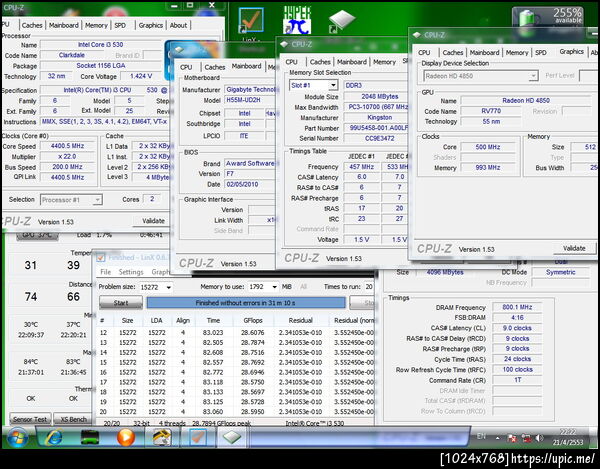The width and height of the screenshot is (600, 469).
Task: Click the Times to run field showing 20
Action: click(369, 287)
